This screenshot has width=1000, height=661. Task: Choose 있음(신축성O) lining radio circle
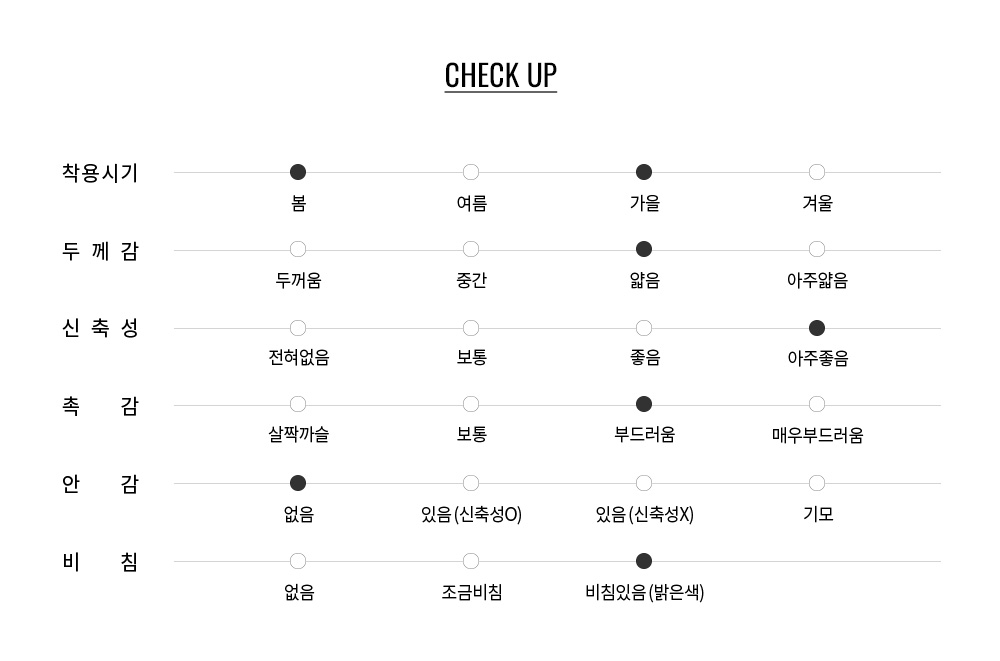[471, 483]
